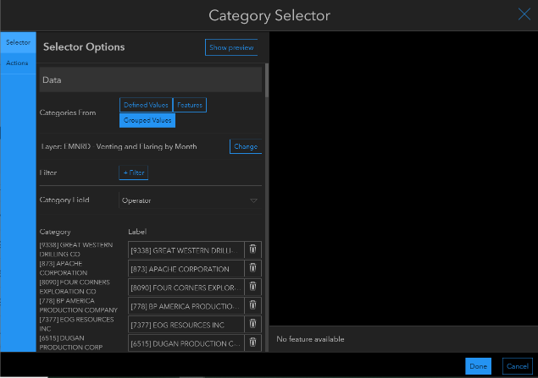The width and height of the screenshot is (538, 378).
Task: Click the Selector Options panel scrollbar
Action: (267, 81)
